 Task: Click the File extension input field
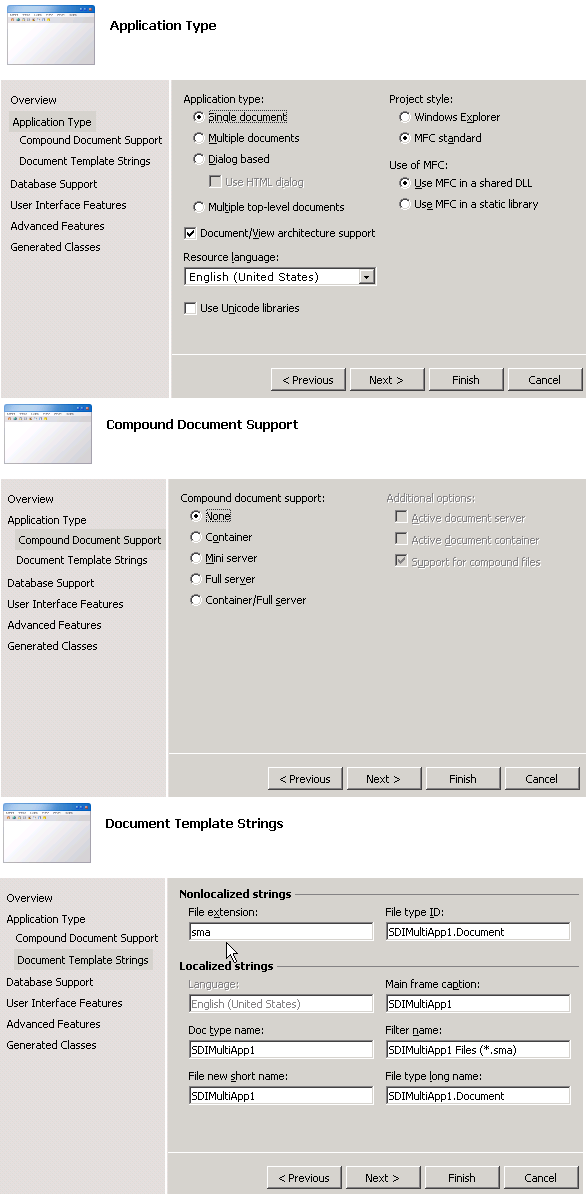(281, 932)
